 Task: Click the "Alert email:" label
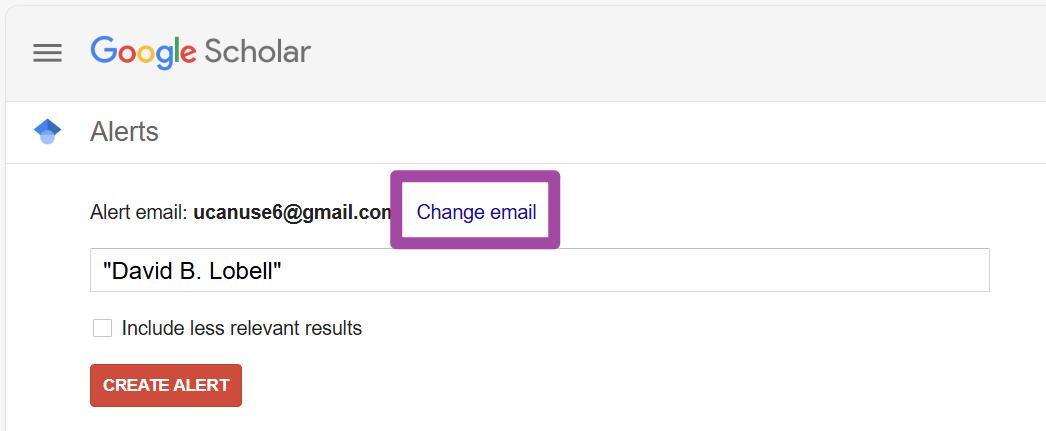pyautogui.click(x=139, y=213)
